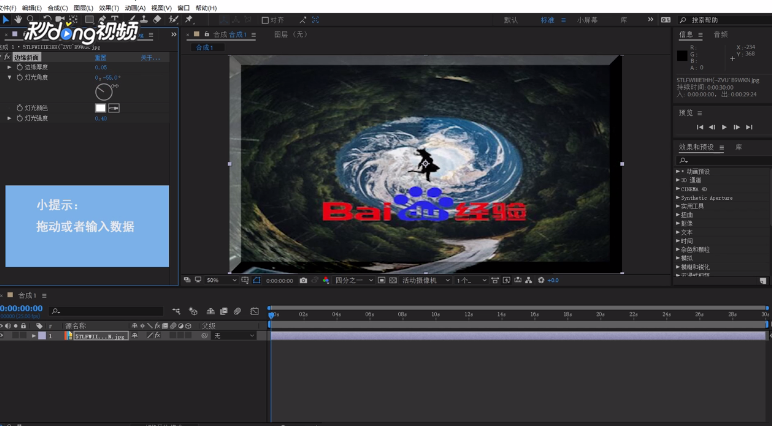Open the 编辑(E) menu
772x426 pixels.
click(32, 8)
